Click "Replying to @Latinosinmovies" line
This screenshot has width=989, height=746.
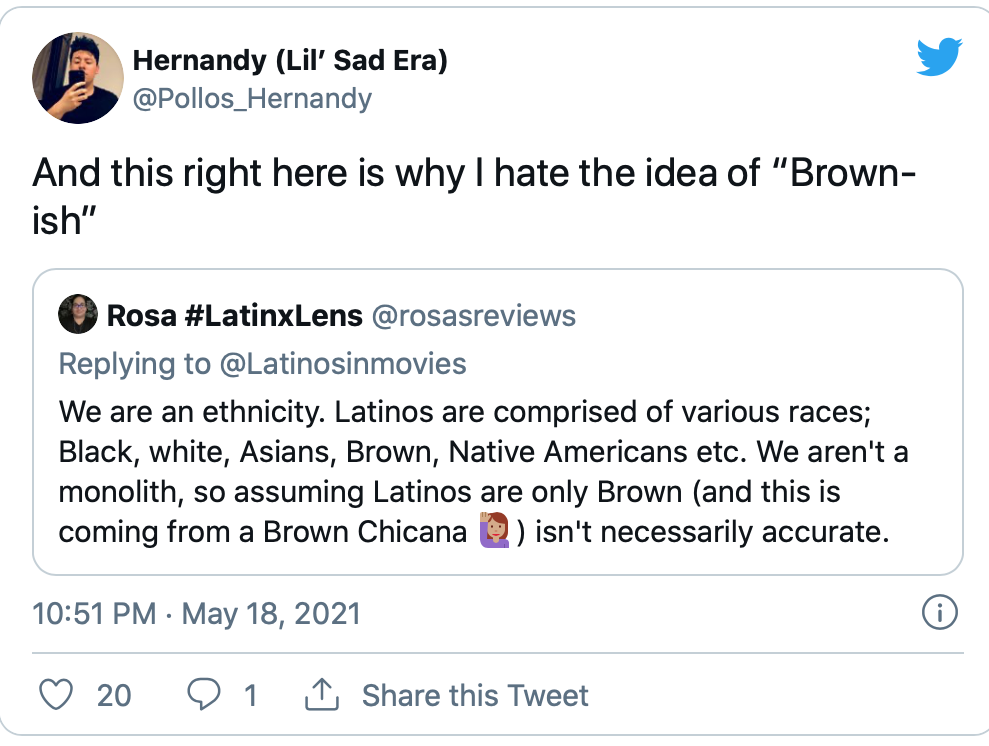tap(263, 363)
